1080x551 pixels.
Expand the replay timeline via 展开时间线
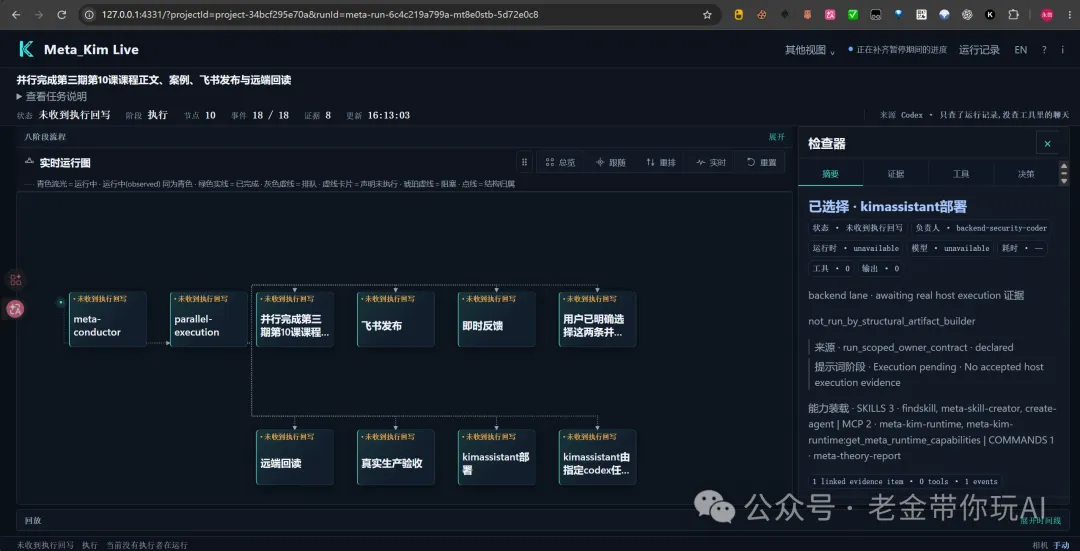pyautogui.click(x=1040, y=521)
